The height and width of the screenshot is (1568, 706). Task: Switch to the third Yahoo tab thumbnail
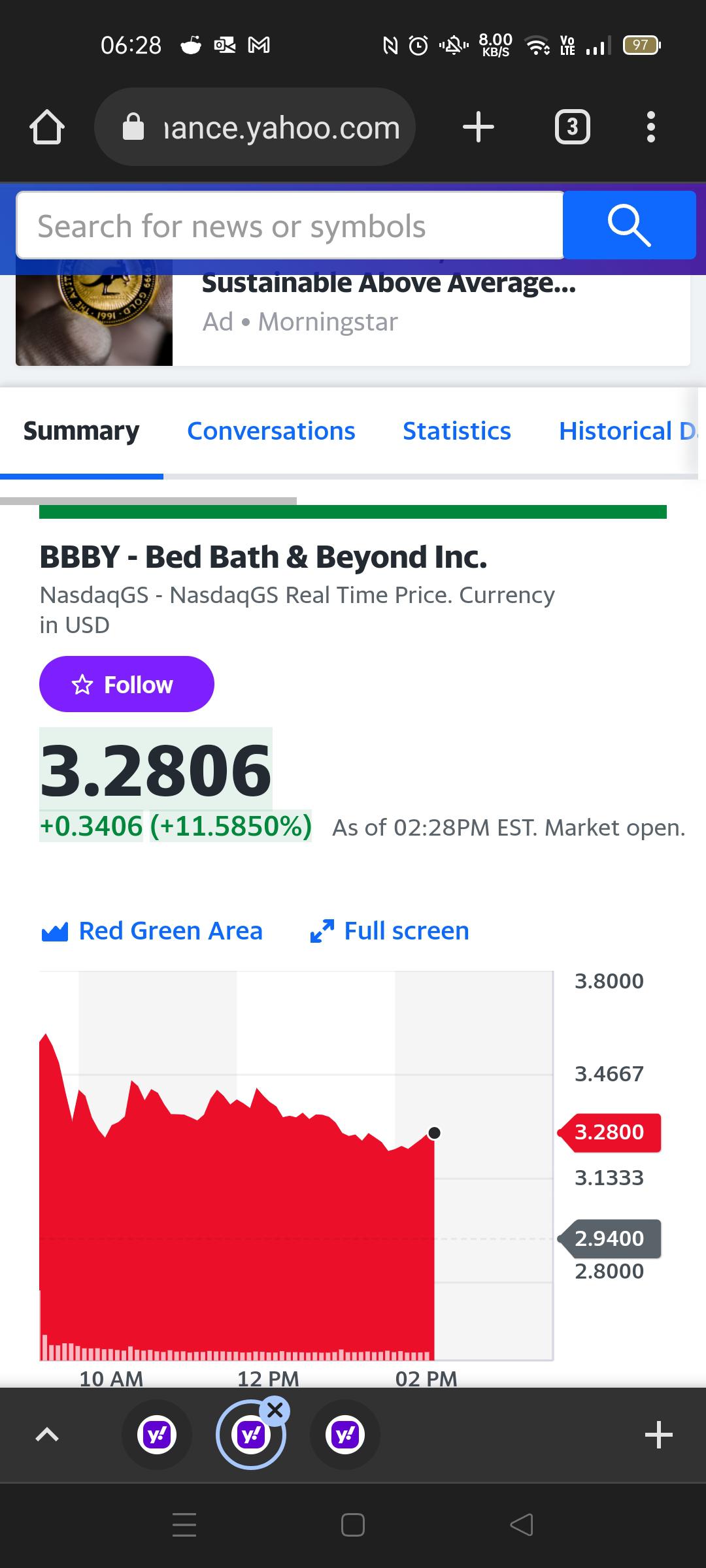click(x=345, y=1435)
